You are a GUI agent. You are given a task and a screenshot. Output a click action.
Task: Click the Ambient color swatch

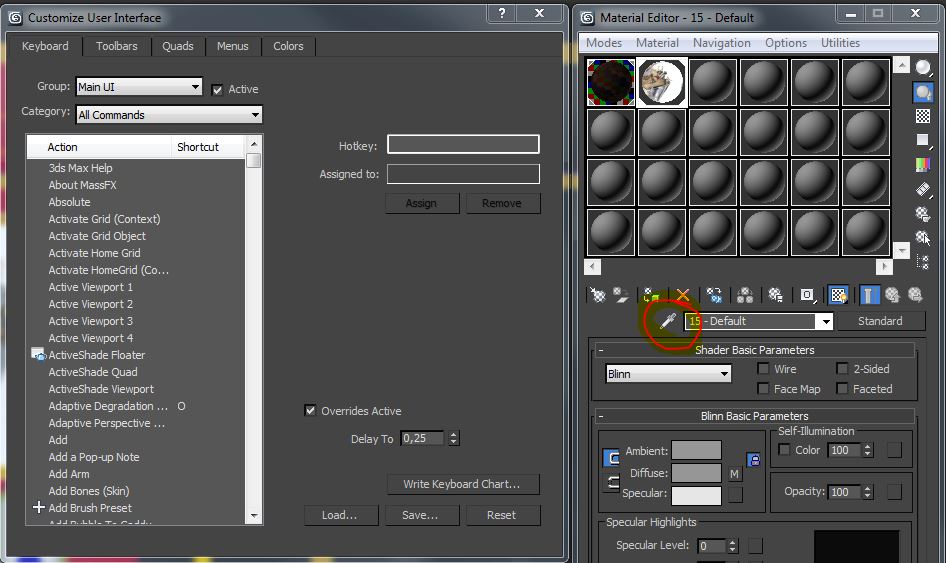click(696, 450)
